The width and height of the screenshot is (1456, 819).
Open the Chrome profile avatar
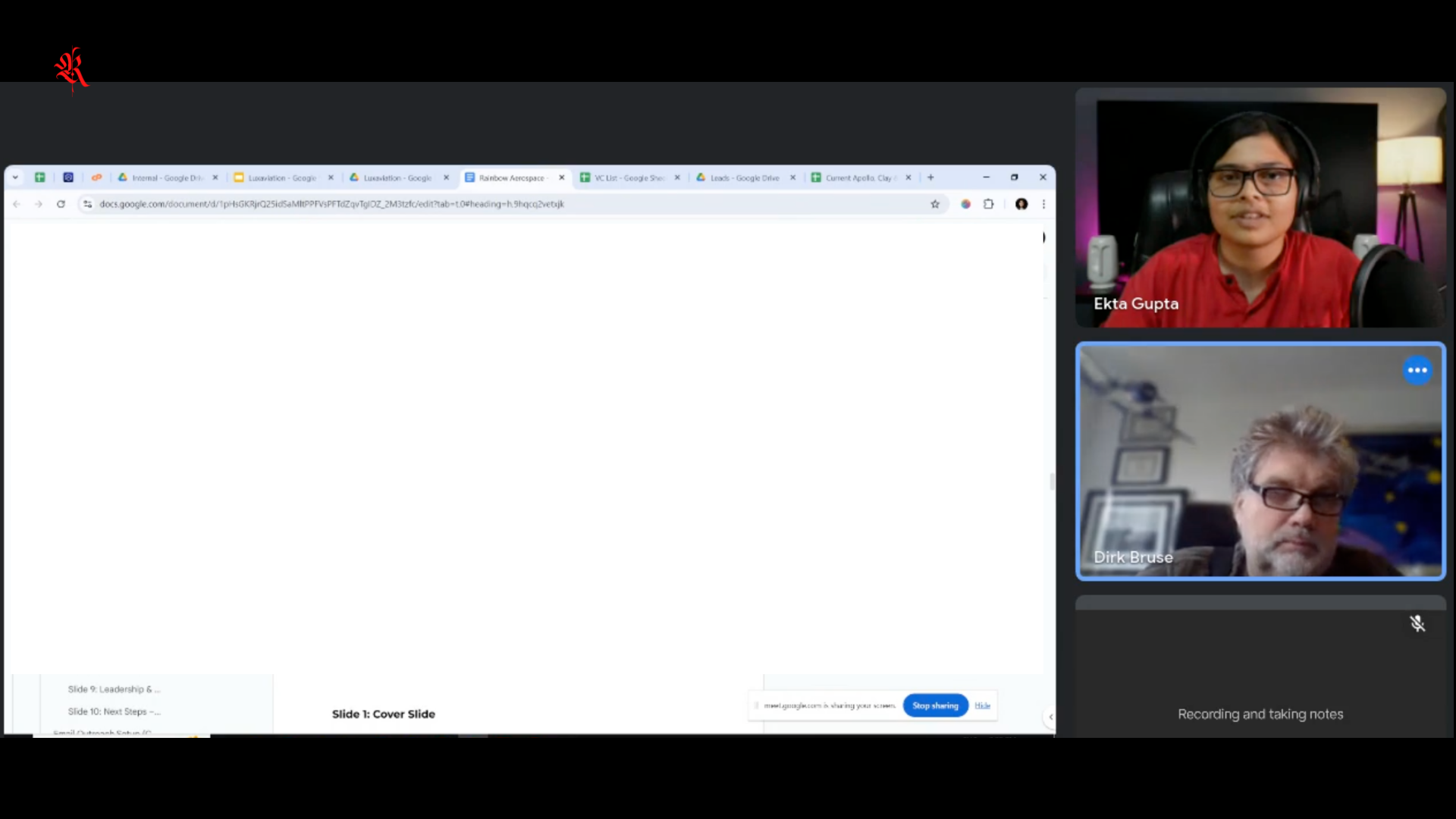1021,204
